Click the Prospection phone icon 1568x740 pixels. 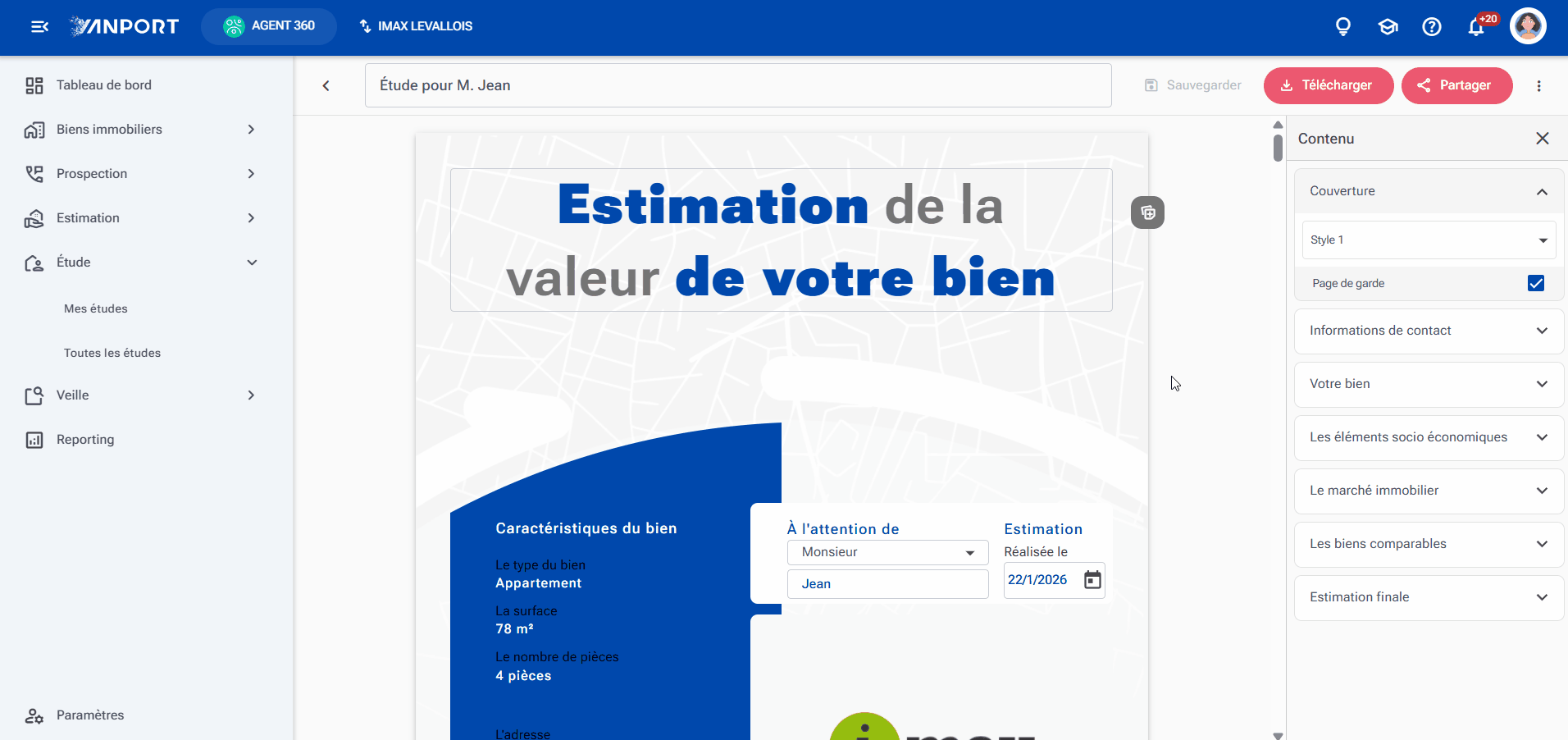tap(34, 174)
